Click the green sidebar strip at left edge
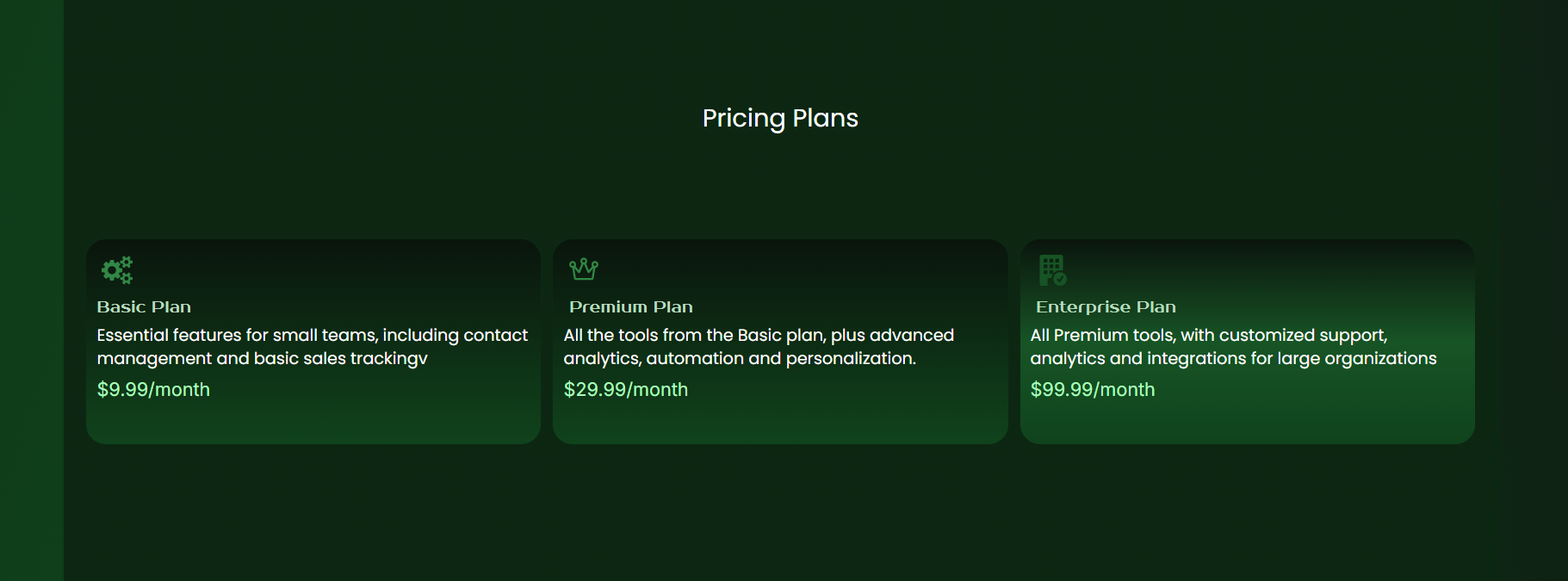 (32, 290)
